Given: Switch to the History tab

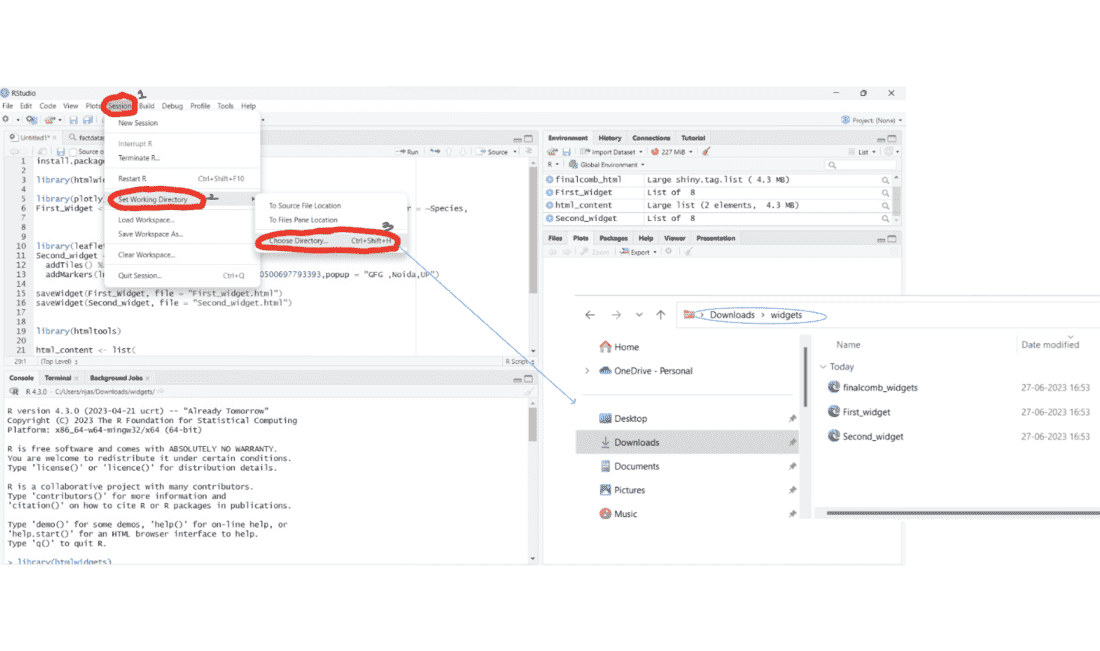Looking at the screenshot, I should [x=610, y=138].
